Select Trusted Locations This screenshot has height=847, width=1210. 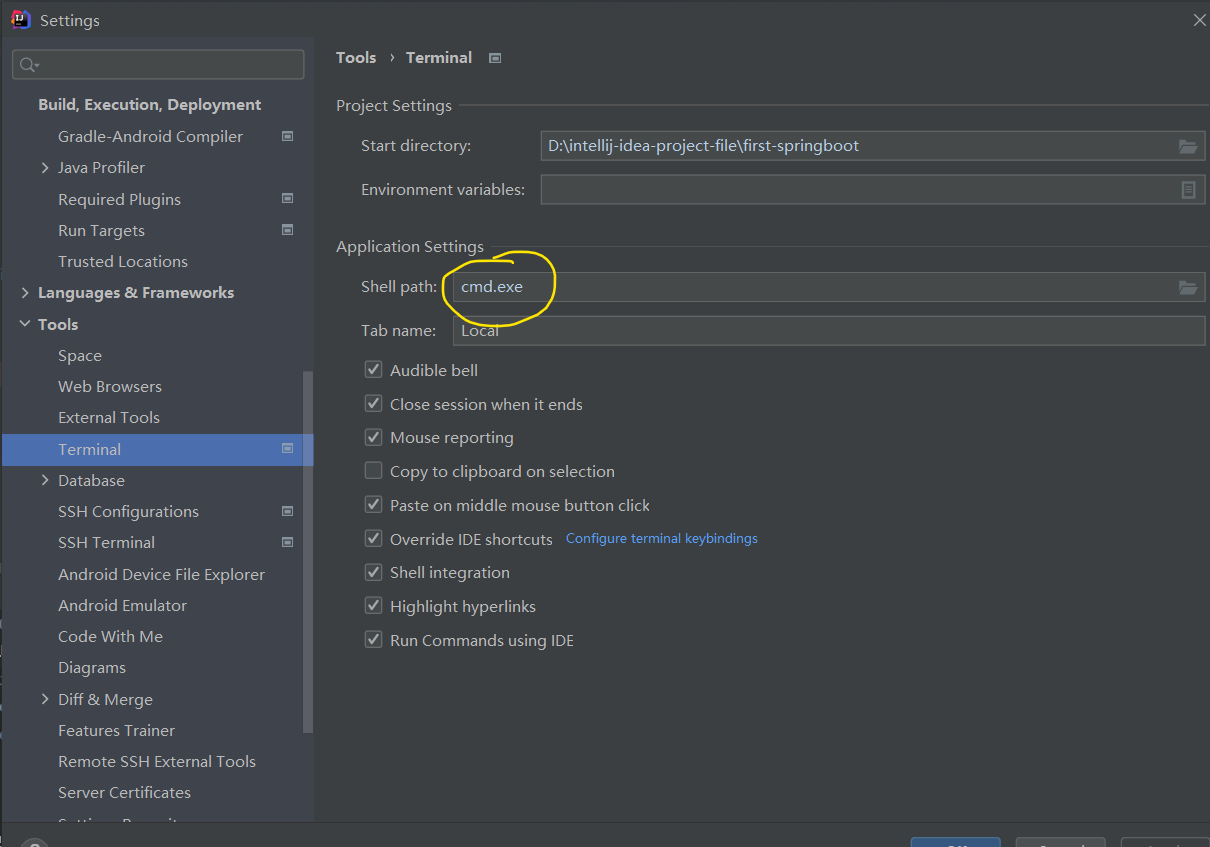pyautogui.click(x=123, y=261)
